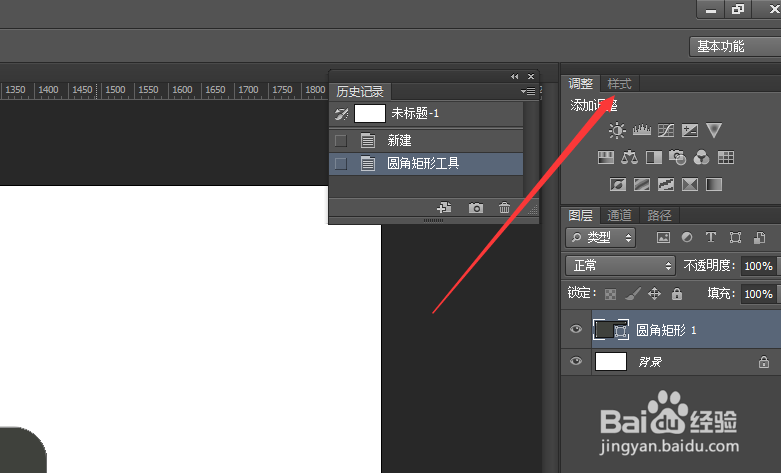Hide the 圆角矩形 1 layer
Image resolution: width=781 pixels, height=473 pixels.
pyautogui.click(x=576, y=329)
